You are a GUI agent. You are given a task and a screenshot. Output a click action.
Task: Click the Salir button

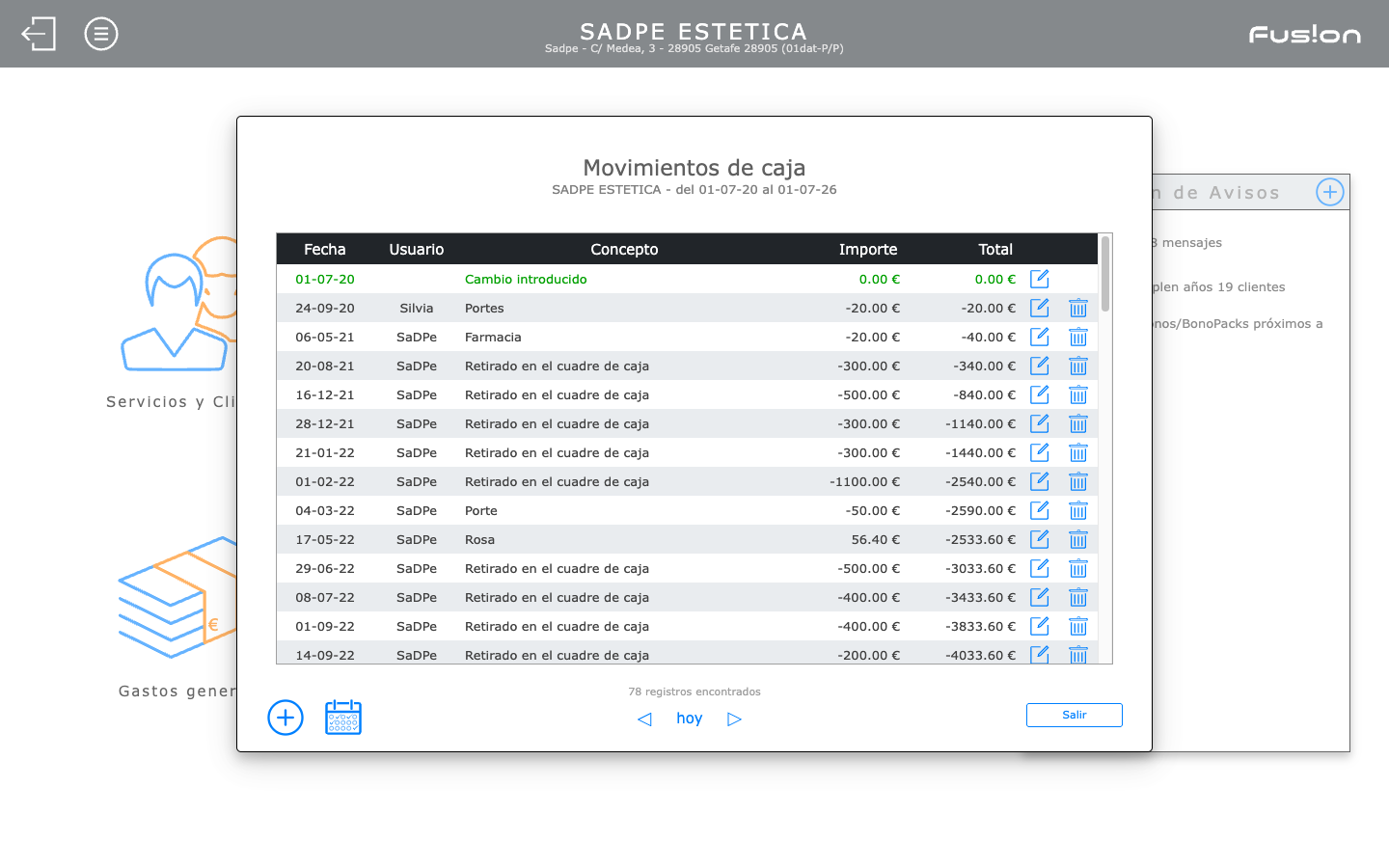(1075, 715)
